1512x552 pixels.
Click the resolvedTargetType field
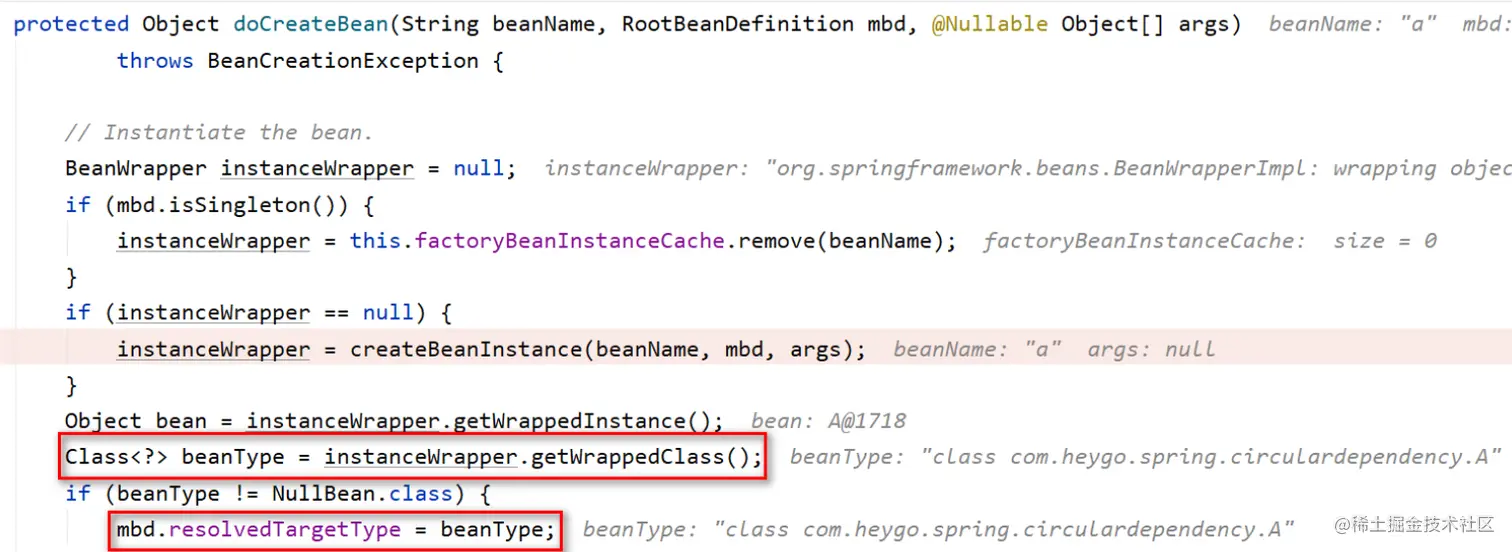coord(285,529)
